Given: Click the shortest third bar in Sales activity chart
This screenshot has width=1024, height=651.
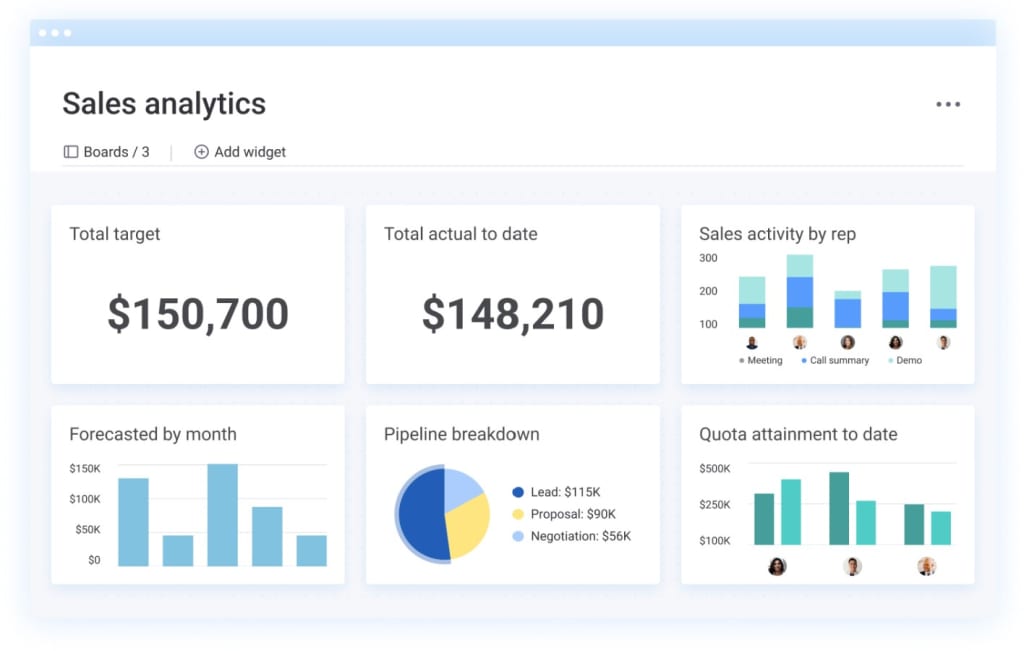Looking at the screenshot, I should pyautogui.click(x=848, y=310).
